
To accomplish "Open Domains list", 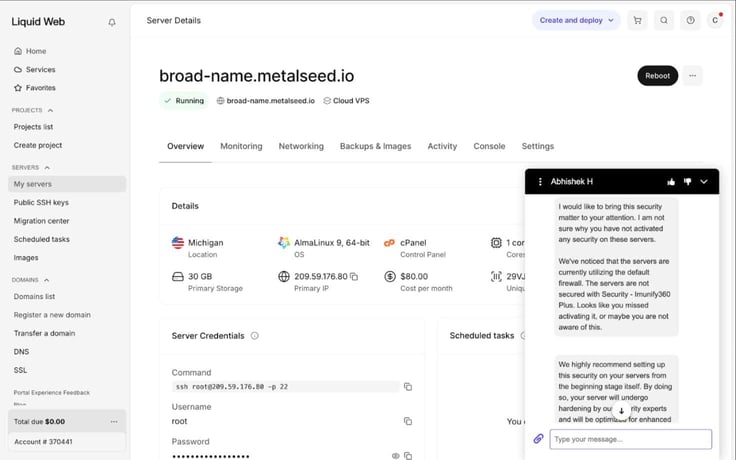I will (x=34, y=296).
